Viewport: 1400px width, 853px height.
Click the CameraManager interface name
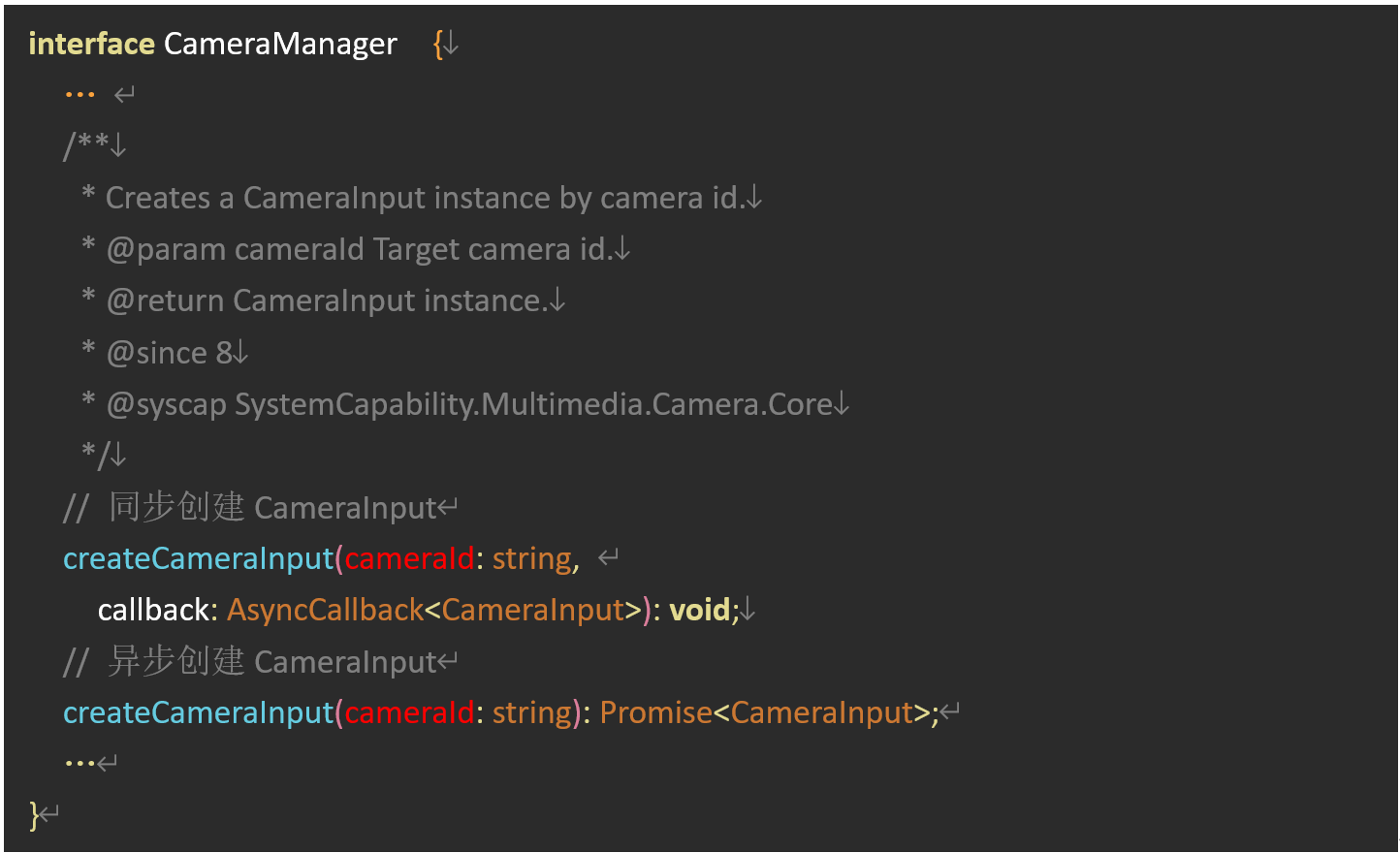point(280,44)
